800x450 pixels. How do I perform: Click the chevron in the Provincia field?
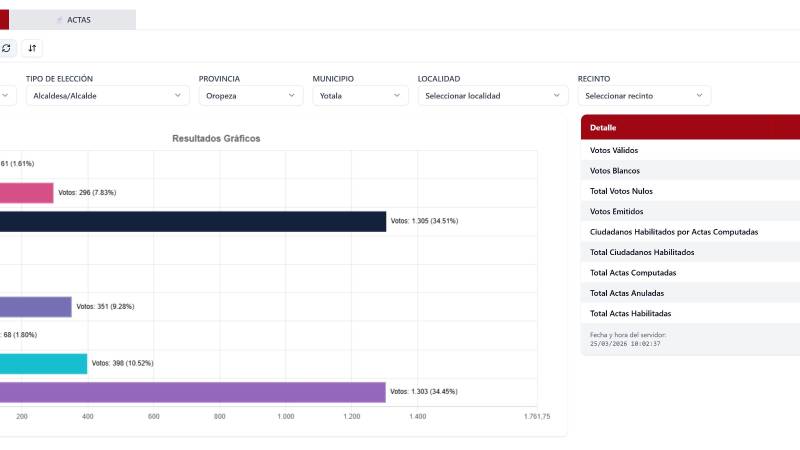pyautogui.click(x=292, y=96)
